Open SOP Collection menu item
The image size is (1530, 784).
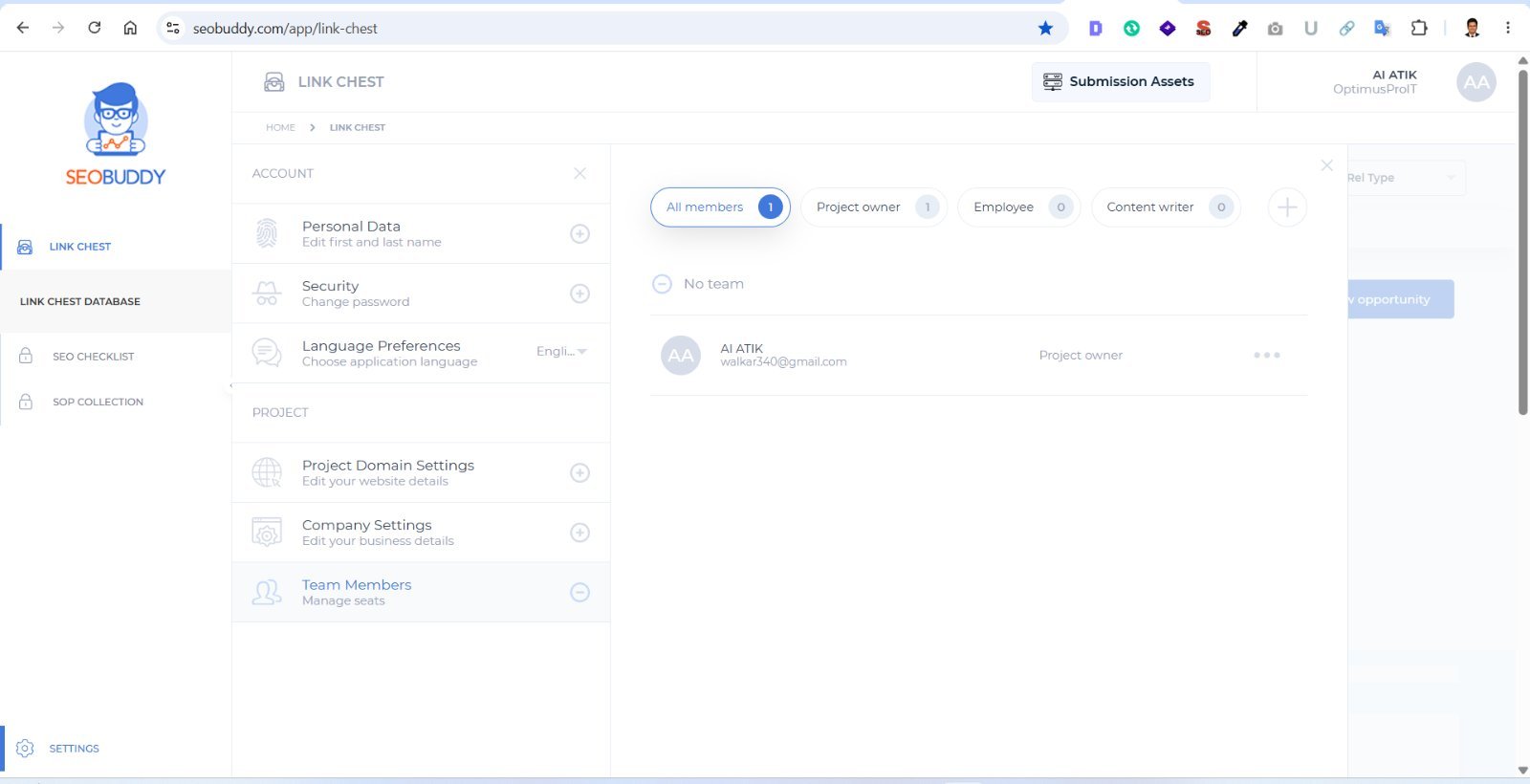point(98,403)
